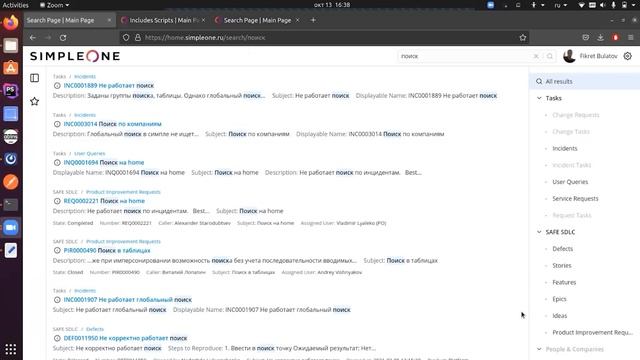The image size is (640, 360).
Task: Show applications grid in the dock
Action: [11, 349]
